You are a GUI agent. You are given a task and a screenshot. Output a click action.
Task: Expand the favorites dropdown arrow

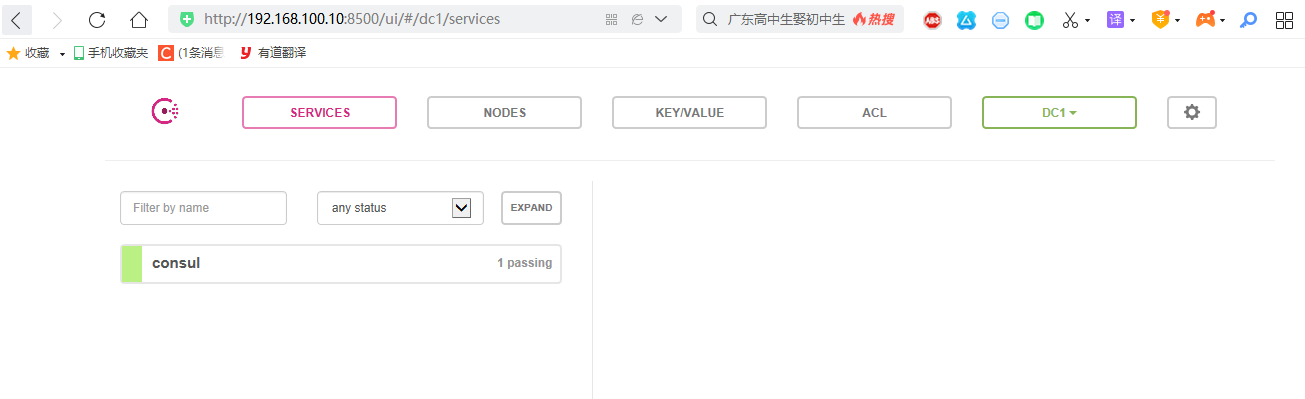tap(62, 54)
